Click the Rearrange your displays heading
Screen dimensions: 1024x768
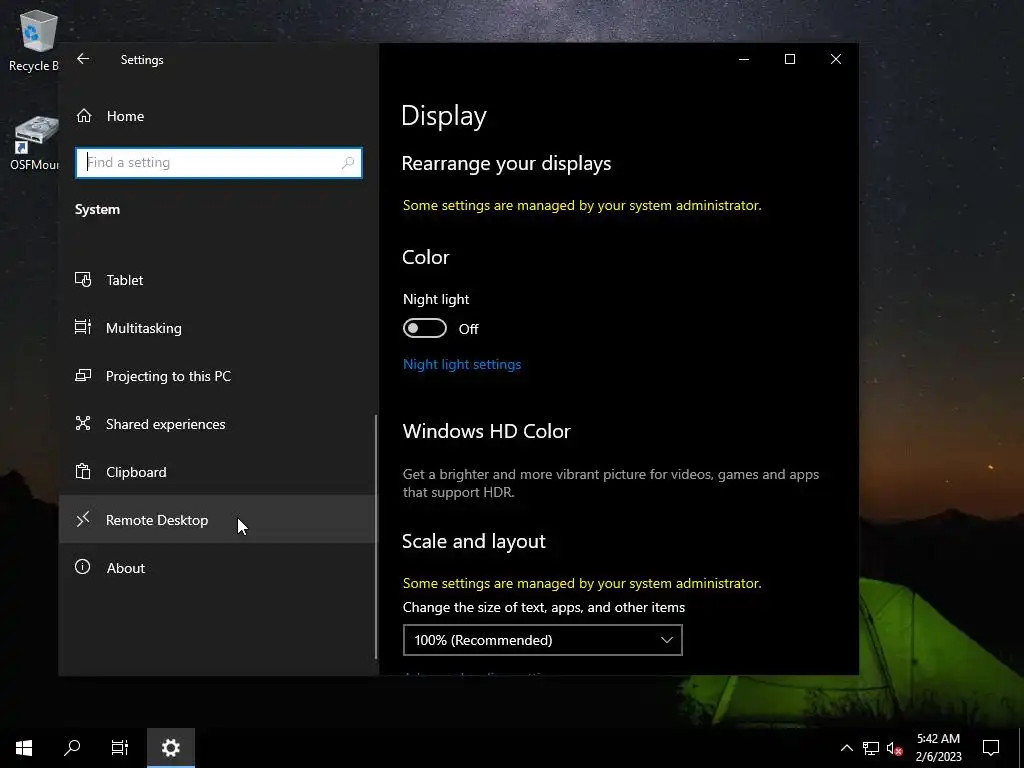coord(506,163)
